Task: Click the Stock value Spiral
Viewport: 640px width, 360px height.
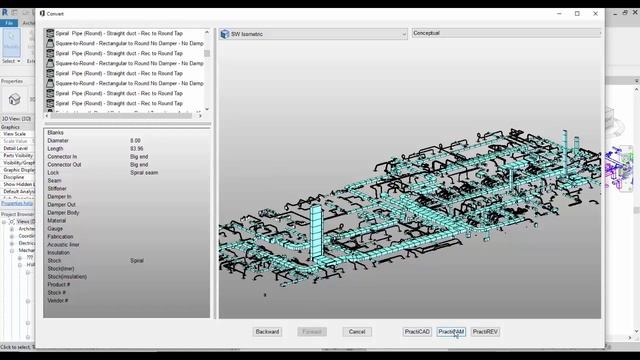Action: [x=137, y=261]
